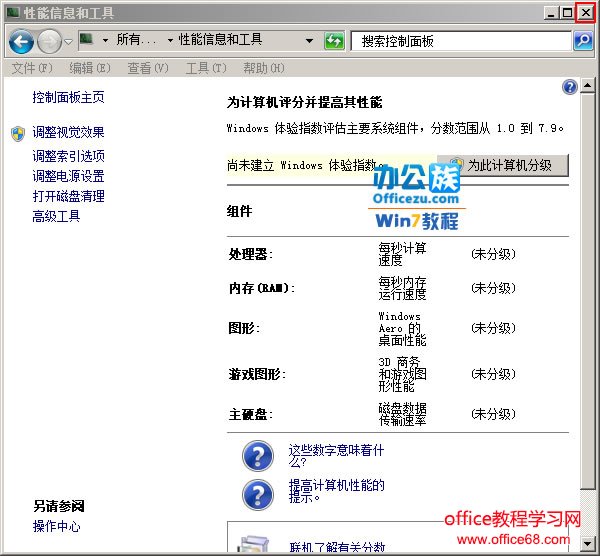Click 为此计算机分级 button
Viewport: 600px width, 556px height.
coord(502,165)
